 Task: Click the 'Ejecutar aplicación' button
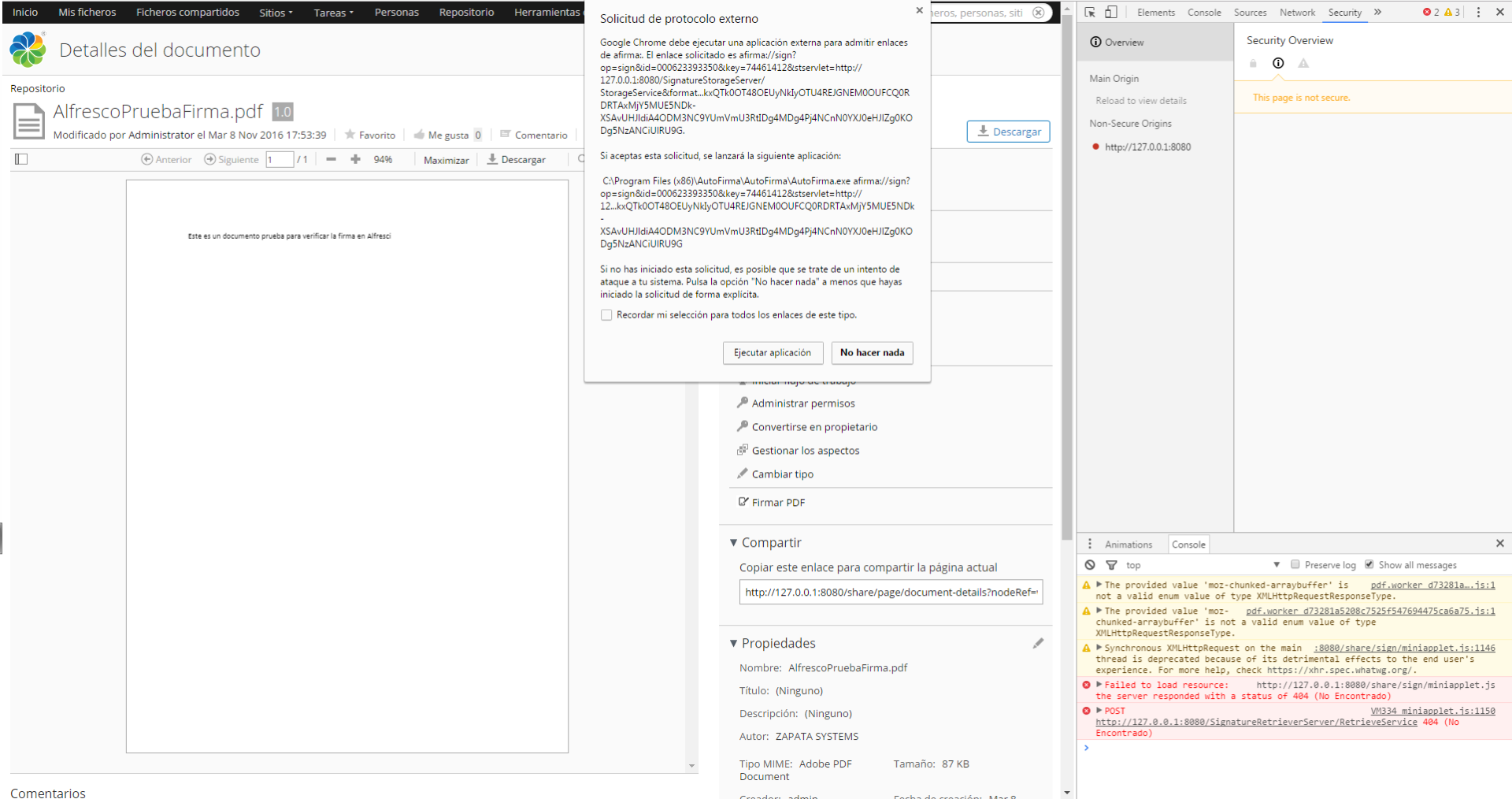click(x=772, y=353)
